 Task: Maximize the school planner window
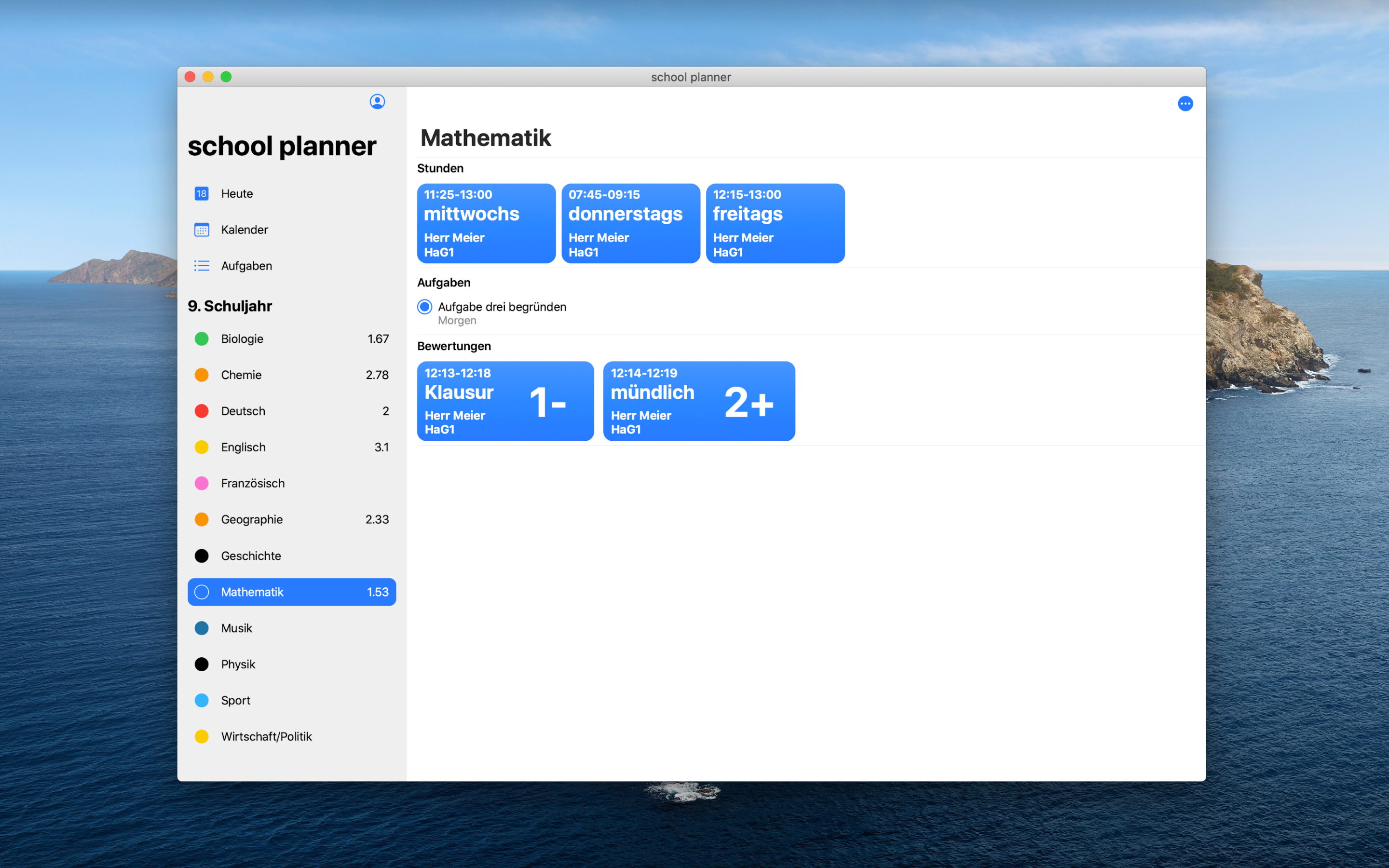[226, 77]
